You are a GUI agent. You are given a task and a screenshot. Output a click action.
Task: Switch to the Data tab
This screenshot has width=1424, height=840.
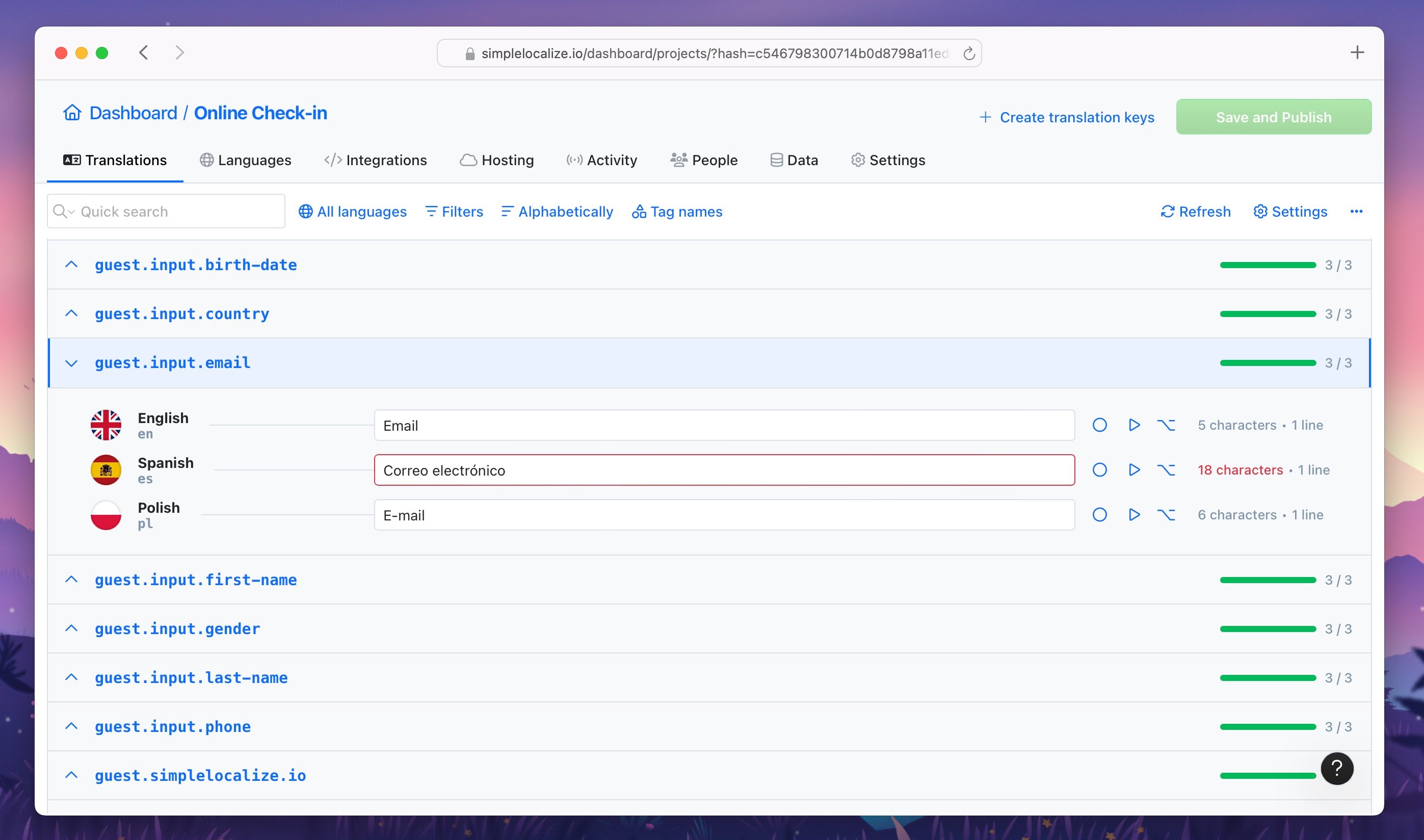pos(794,160)
